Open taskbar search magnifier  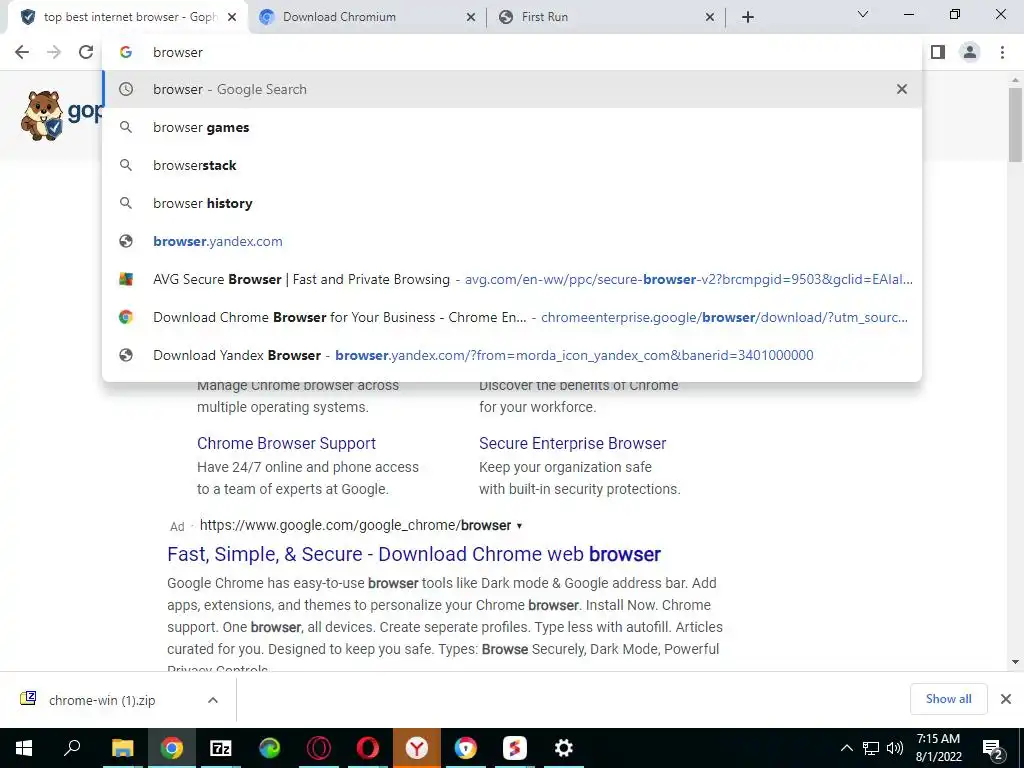(72, 748)
